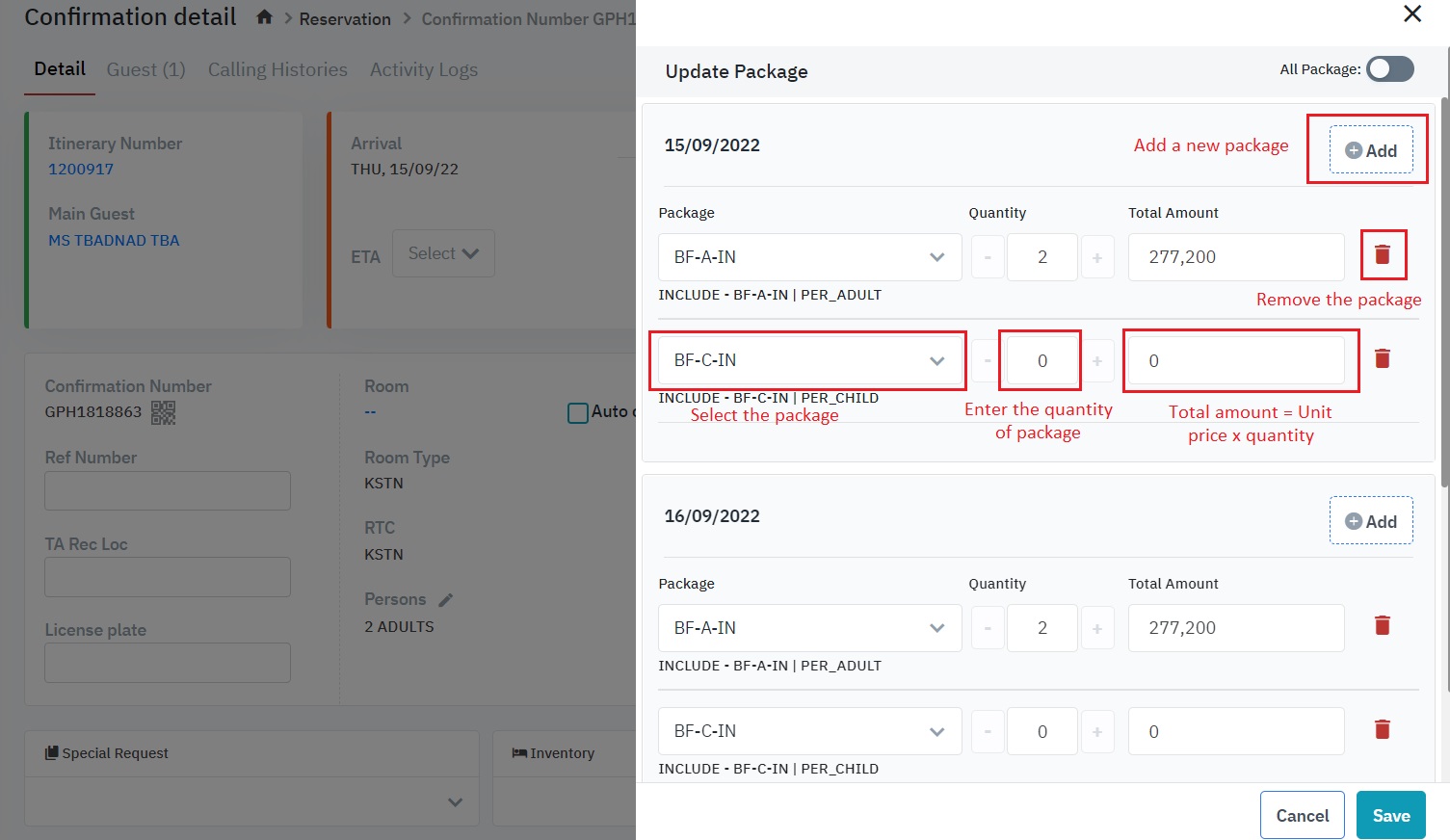The width and height of the screenshot is (1450, 840).
Task: Edit persons with the pencil icon
Action: (x=445, y=600)
